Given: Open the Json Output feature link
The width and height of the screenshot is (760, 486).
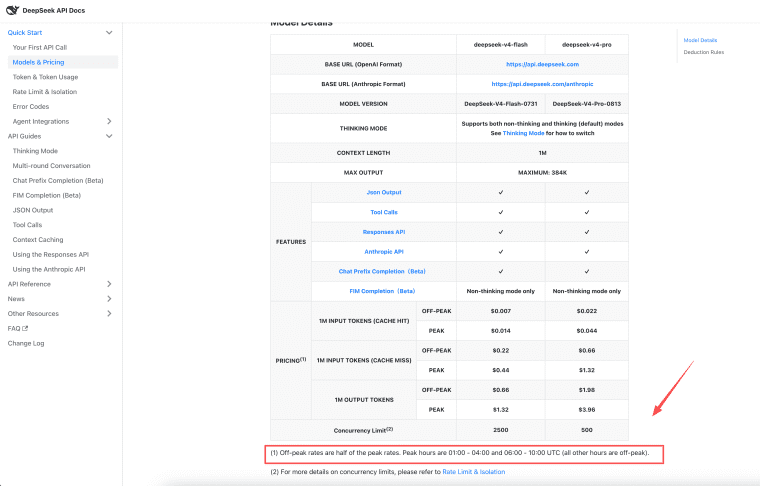Looking at the screenshot, I should pyautogui.click(x=384, y=192).
